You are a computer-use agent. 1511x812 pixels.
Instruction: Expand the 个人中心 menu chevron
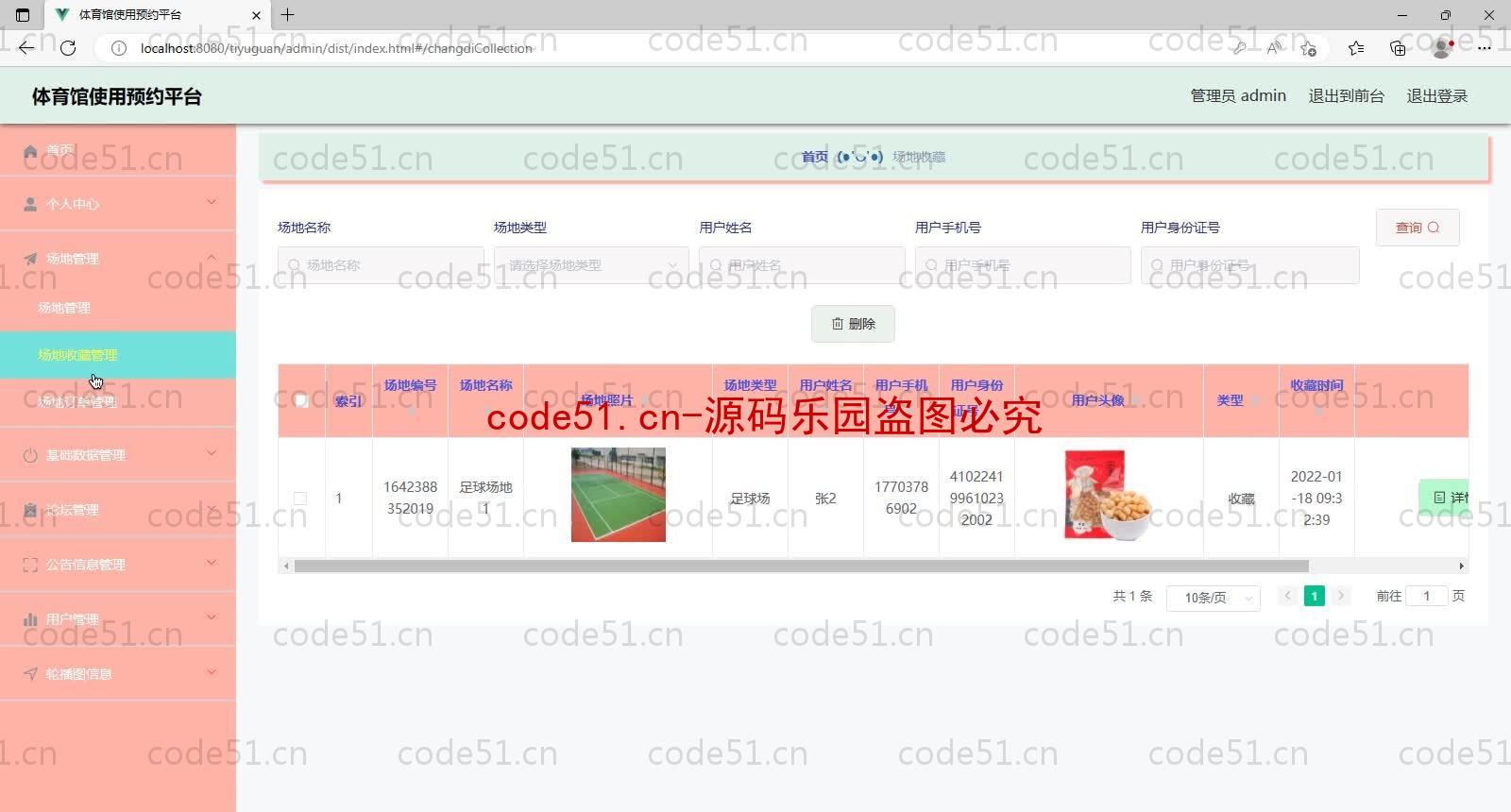tap(212, 202)
